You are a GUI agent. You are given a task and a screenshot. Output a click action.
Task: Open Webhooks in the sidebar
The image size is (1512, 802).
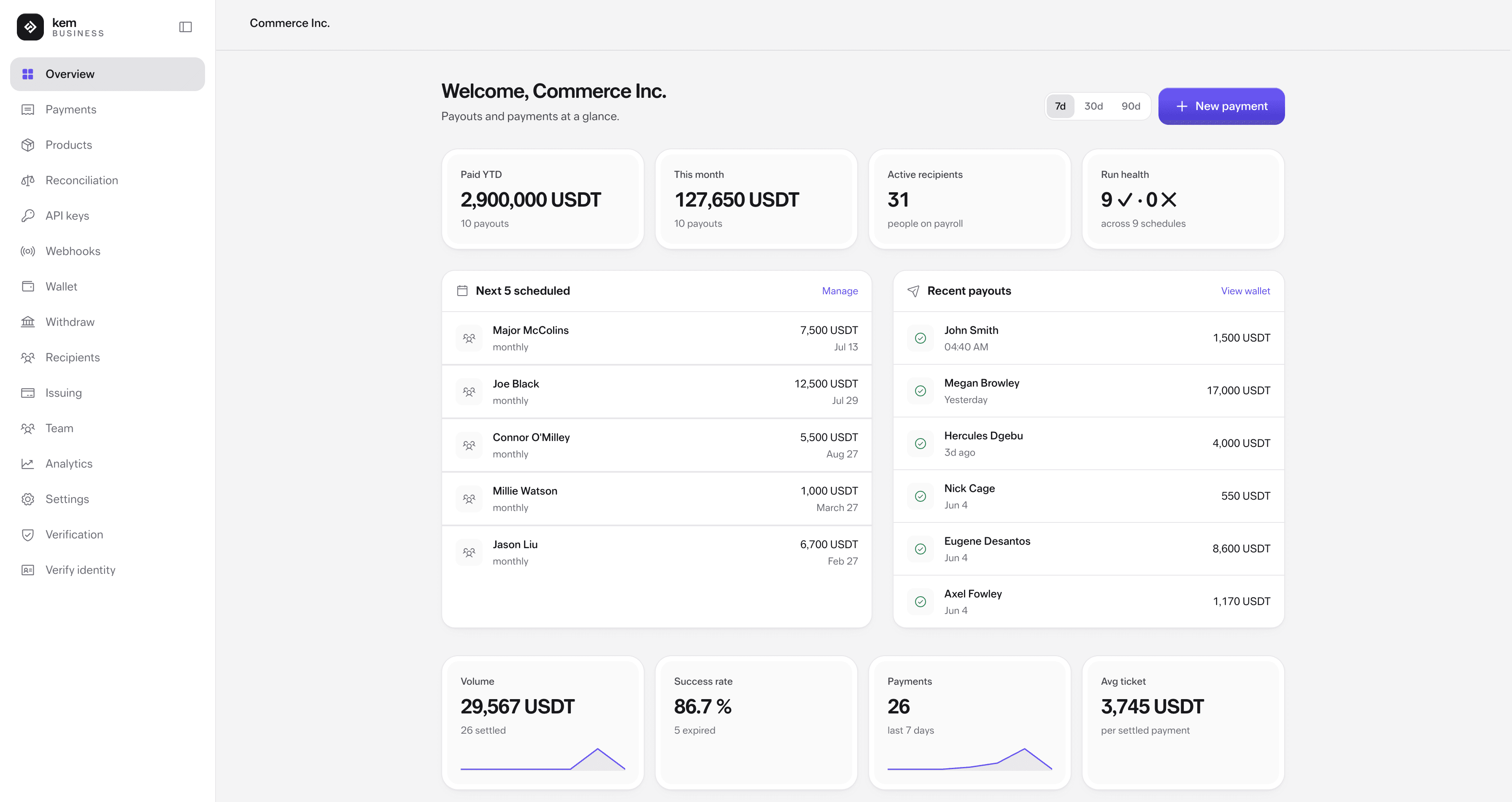tap(108, 251)
